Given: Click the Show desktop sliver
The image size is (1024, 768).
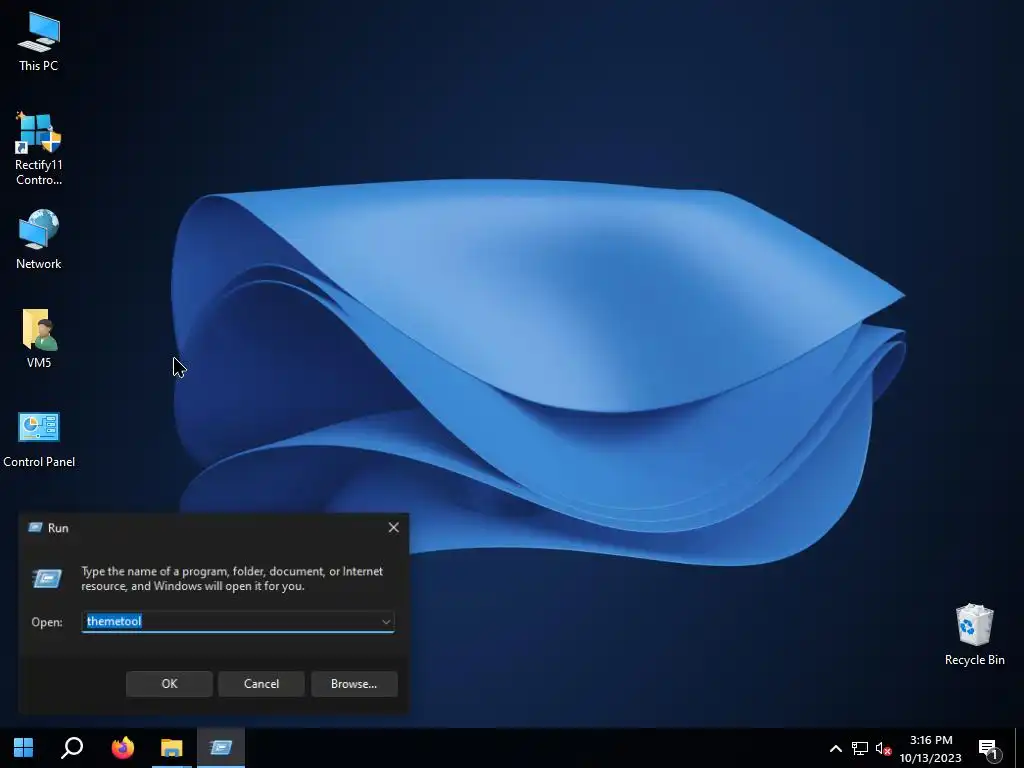Looking at the screenshot, I should (1019, 748).
